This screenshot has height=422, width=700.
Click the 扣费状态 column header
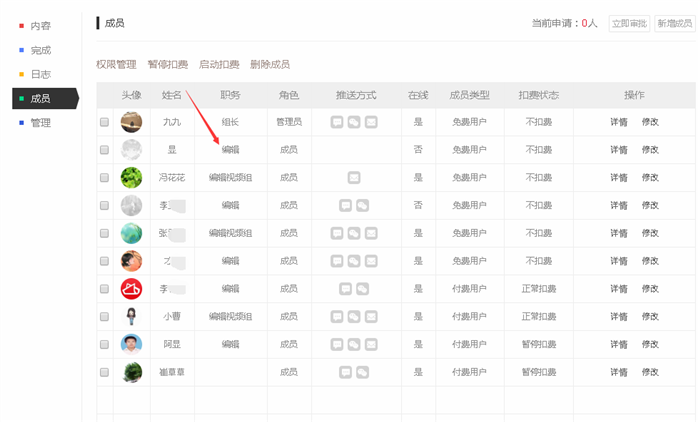click(538, 95)
